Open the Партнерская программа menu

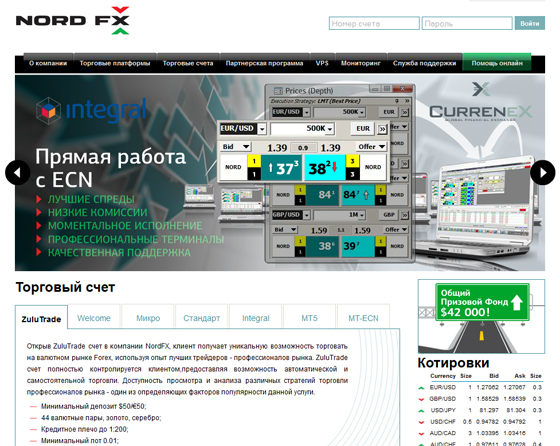[264, 63]
